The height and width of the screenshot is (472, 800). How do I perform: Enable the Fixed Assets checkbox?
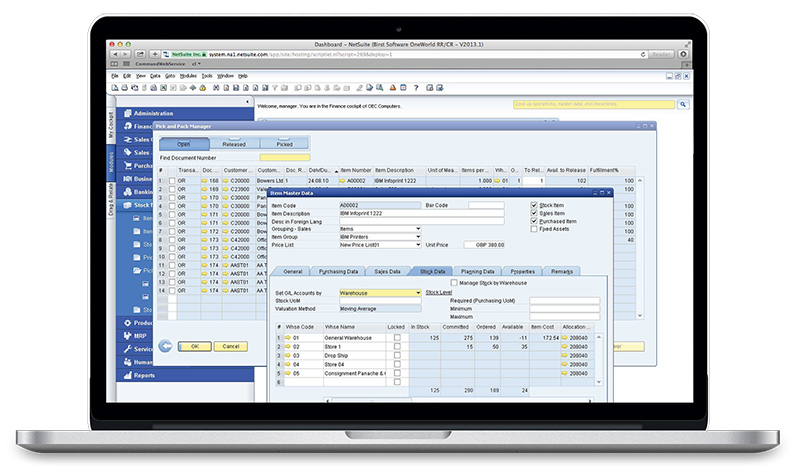click(534, 229)
